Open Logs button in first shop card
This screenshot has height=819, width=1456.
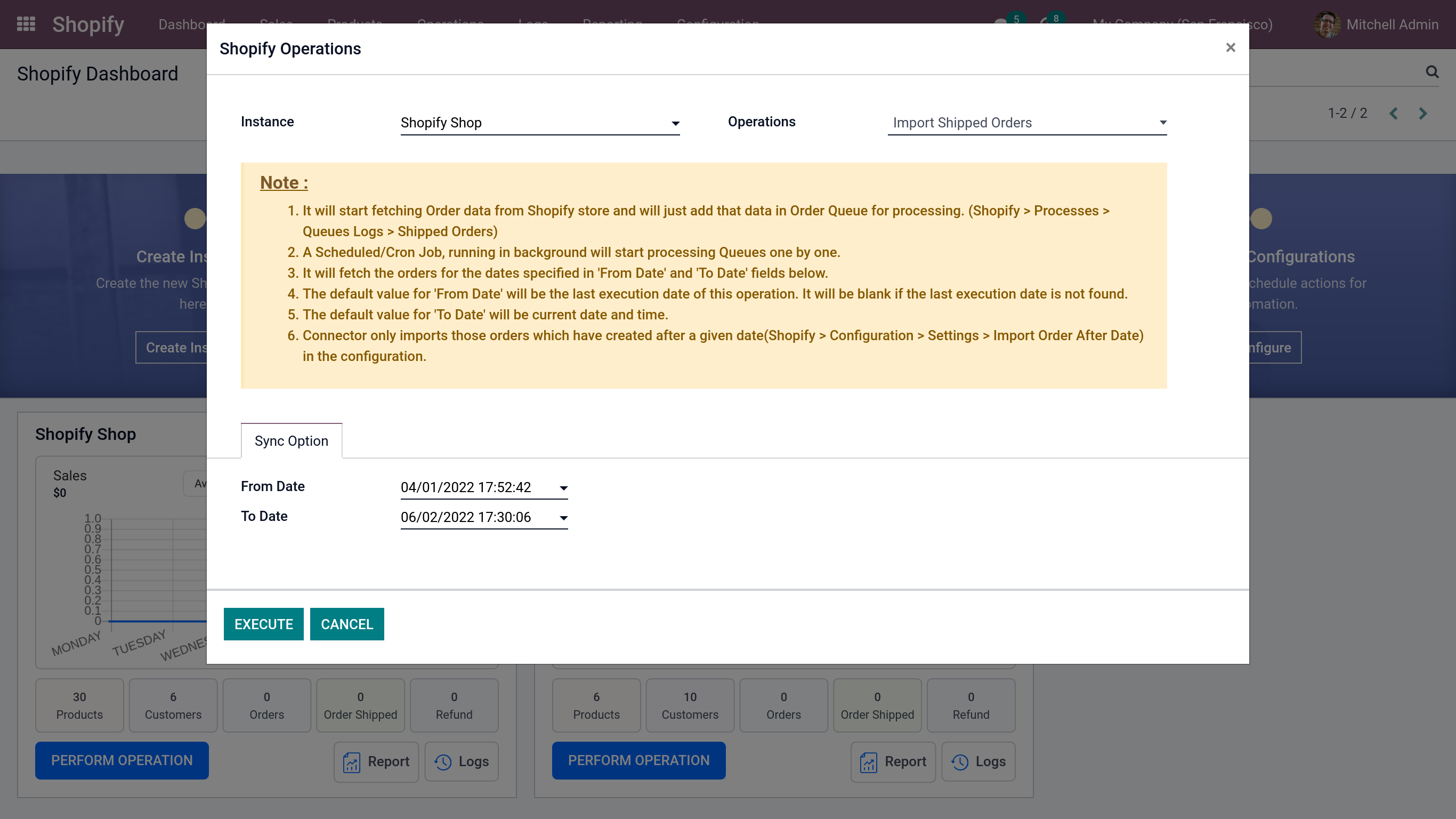pos(461,762)
